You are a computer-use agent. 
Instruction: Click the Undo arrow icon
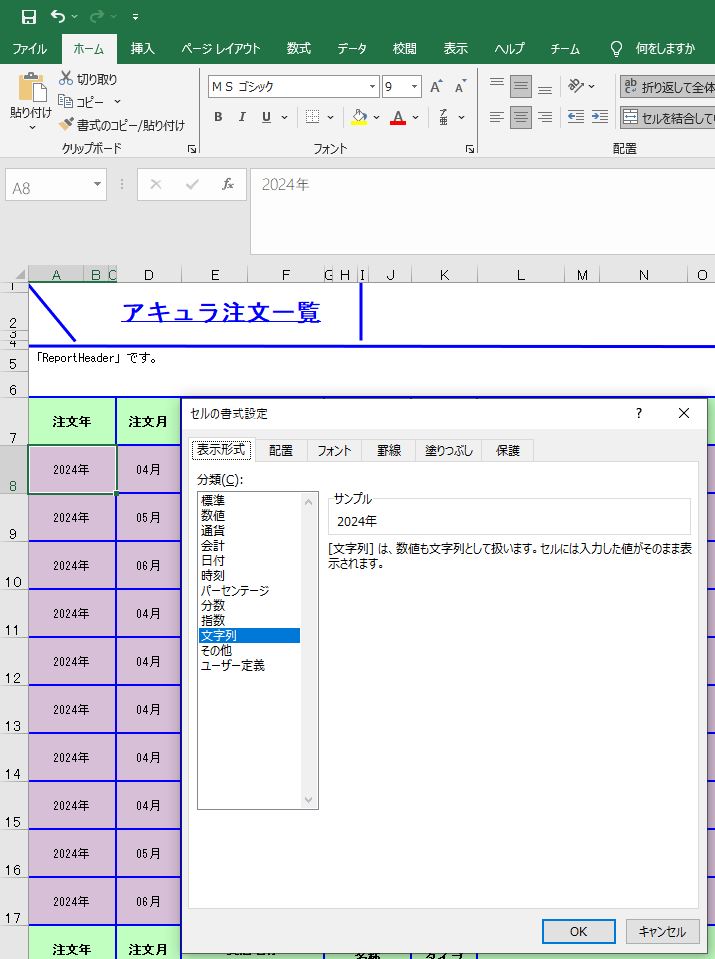click(58, 17)
